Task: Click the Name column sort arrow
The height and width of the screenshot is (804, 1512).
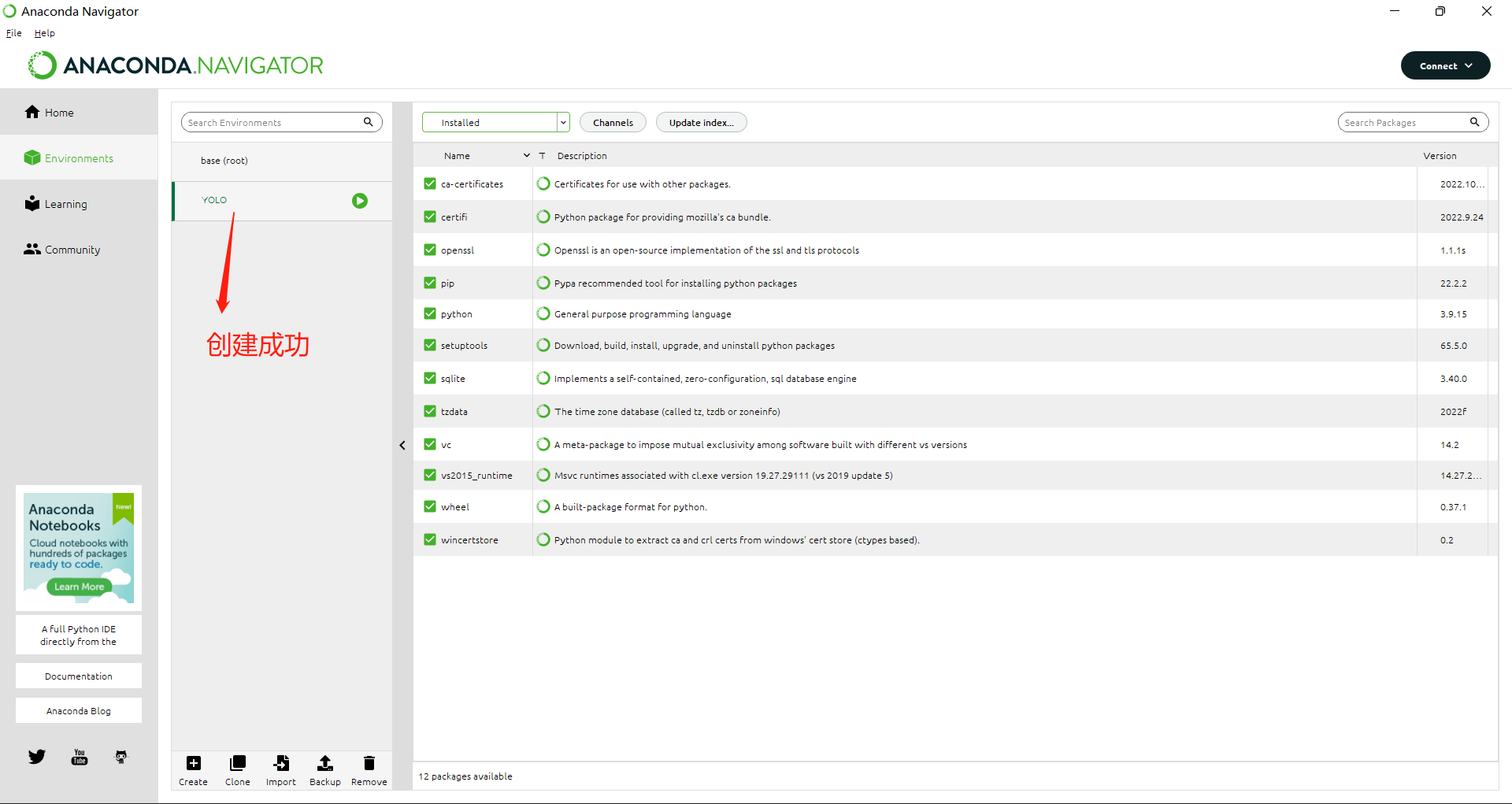Action: (x=527, y=156)
